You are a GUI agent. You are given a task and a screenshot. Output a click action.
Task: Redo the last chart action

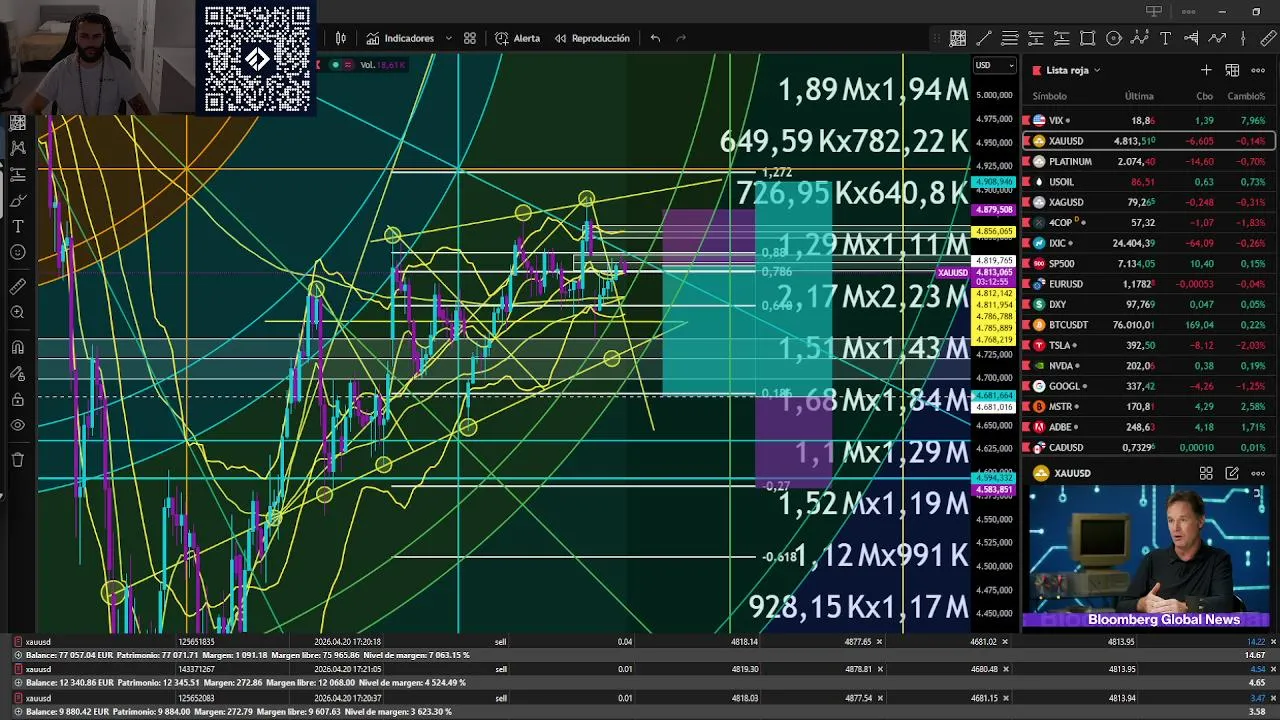point(681,38)
